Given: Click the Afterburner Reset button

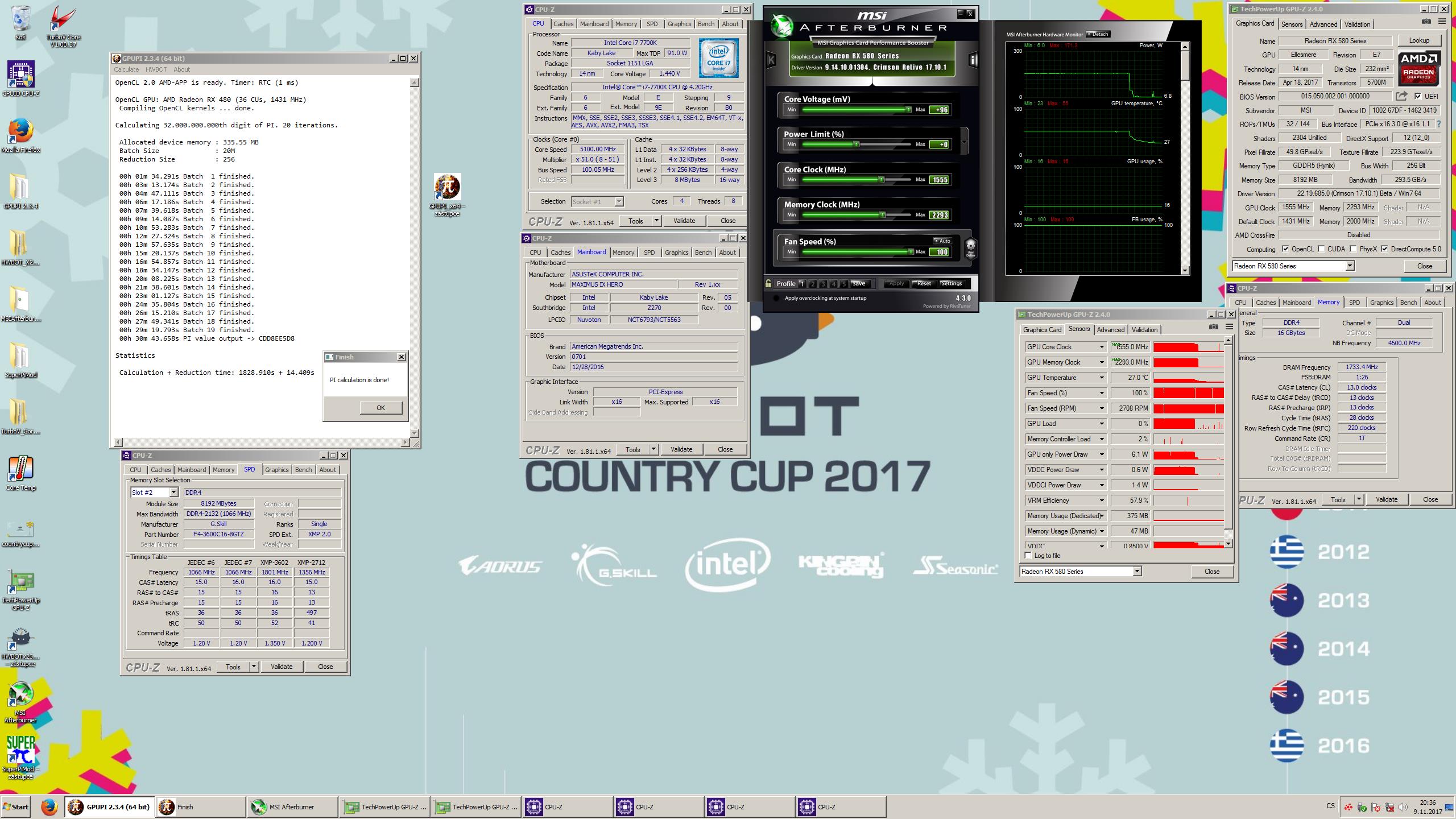Looking at the screenshot, I should pyautogui.click(x=924, y=283).
